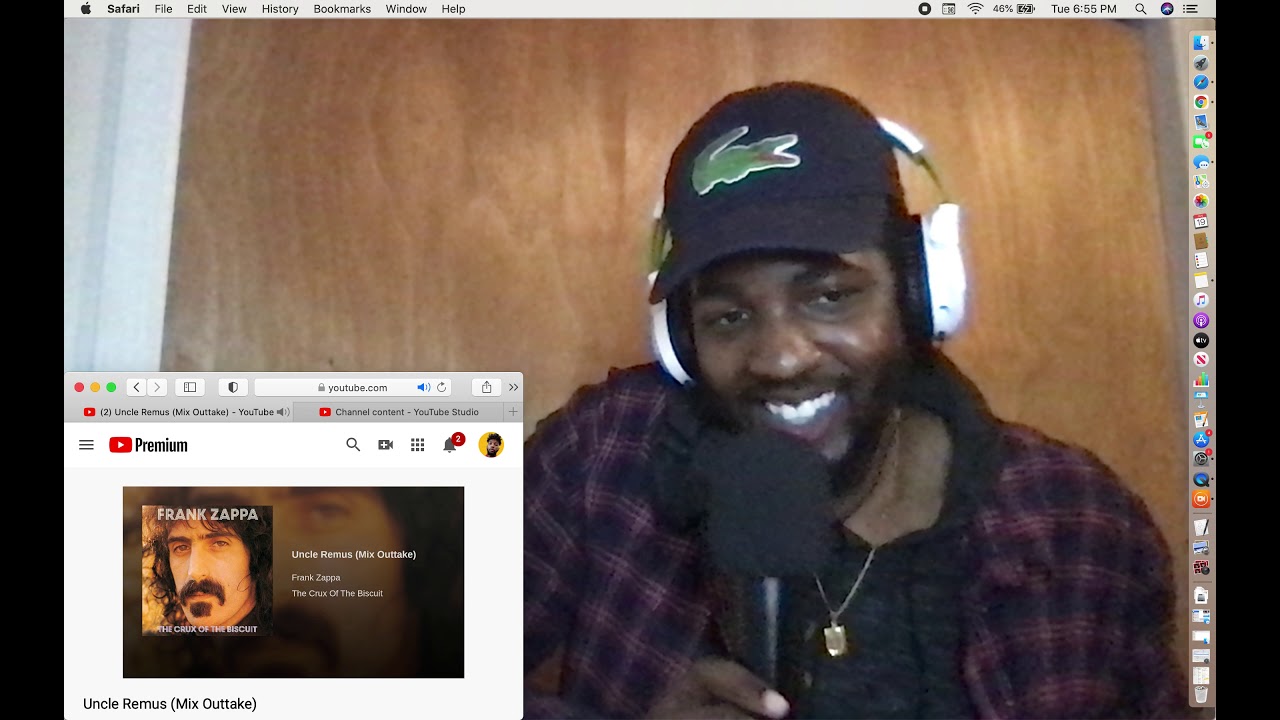Viewport: 1280px width, 720px height.
Task: Open Notification Center list icon
Action: point(1190,9)
